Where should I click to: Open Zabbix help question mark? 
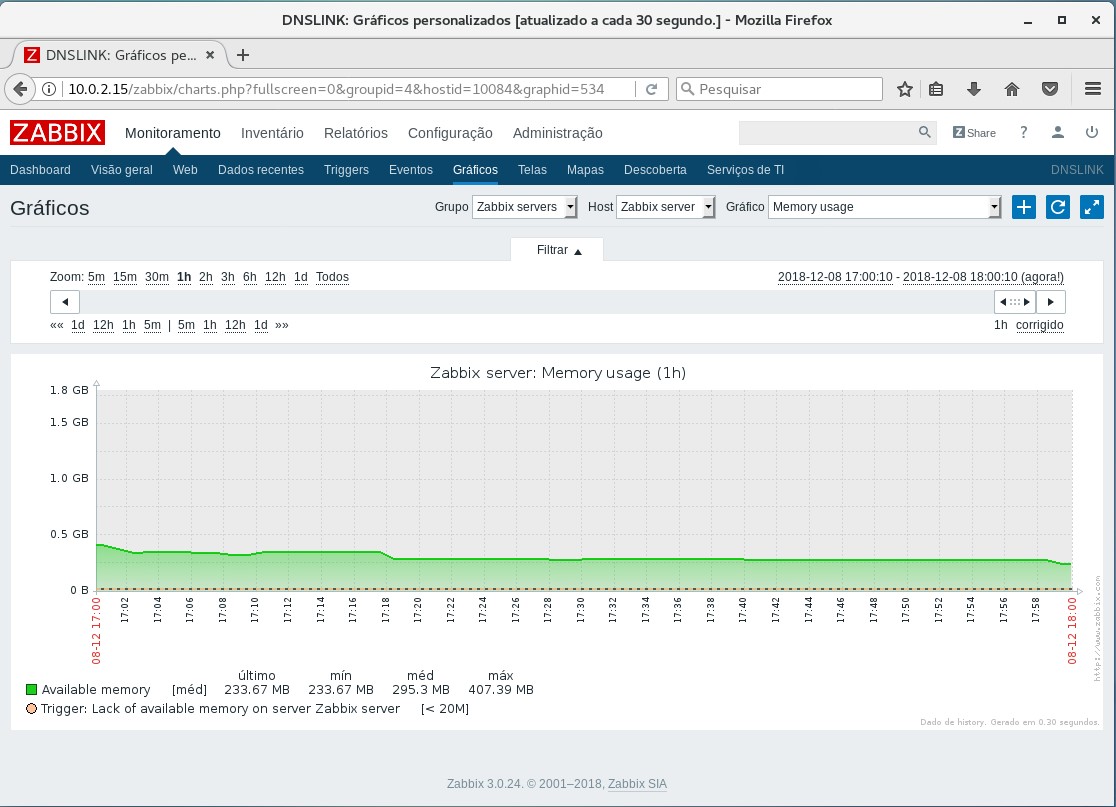[x=1023, y=132]
